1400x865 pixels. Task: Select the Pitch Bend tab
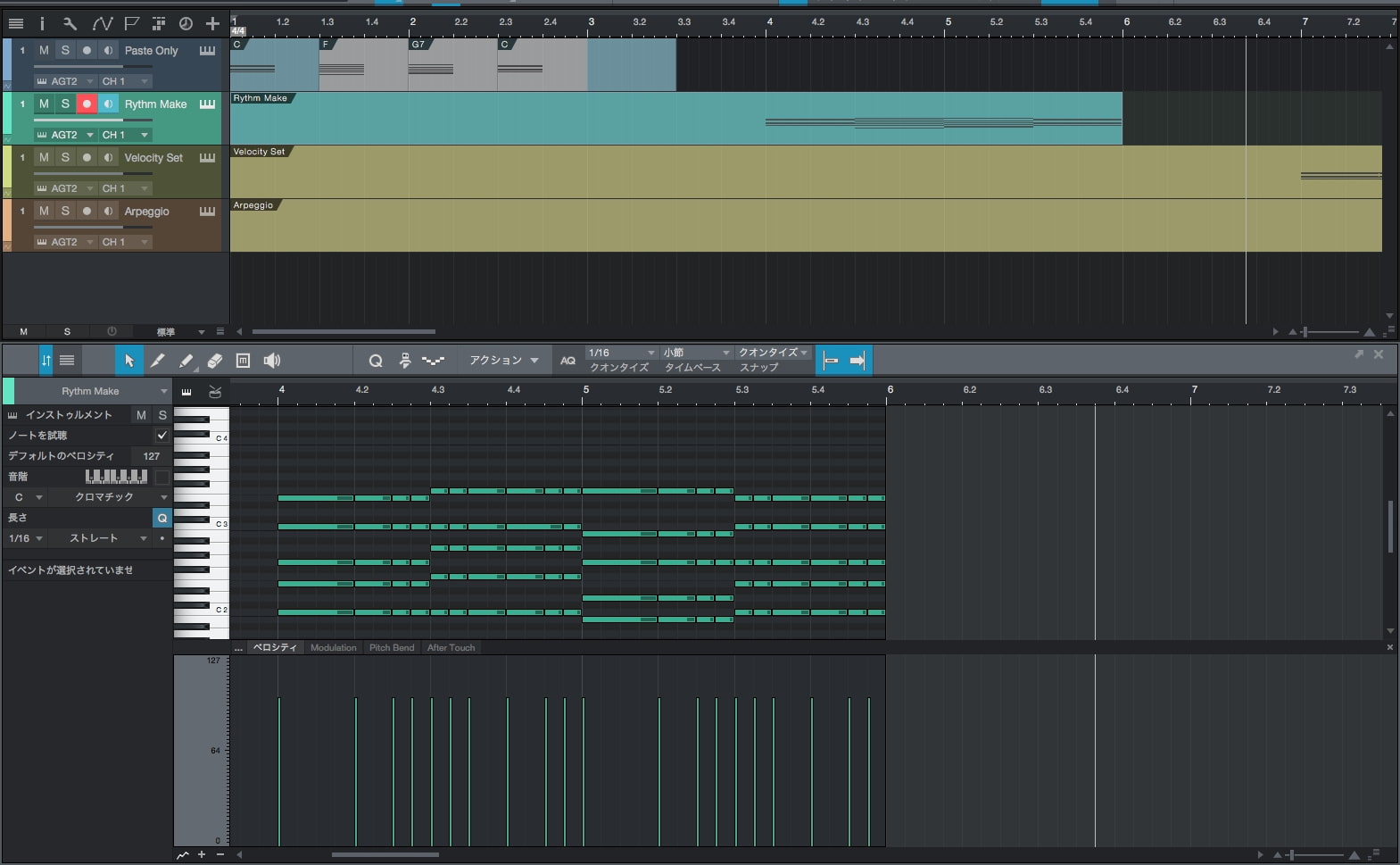pyautogui.click(x=392, y=648)
